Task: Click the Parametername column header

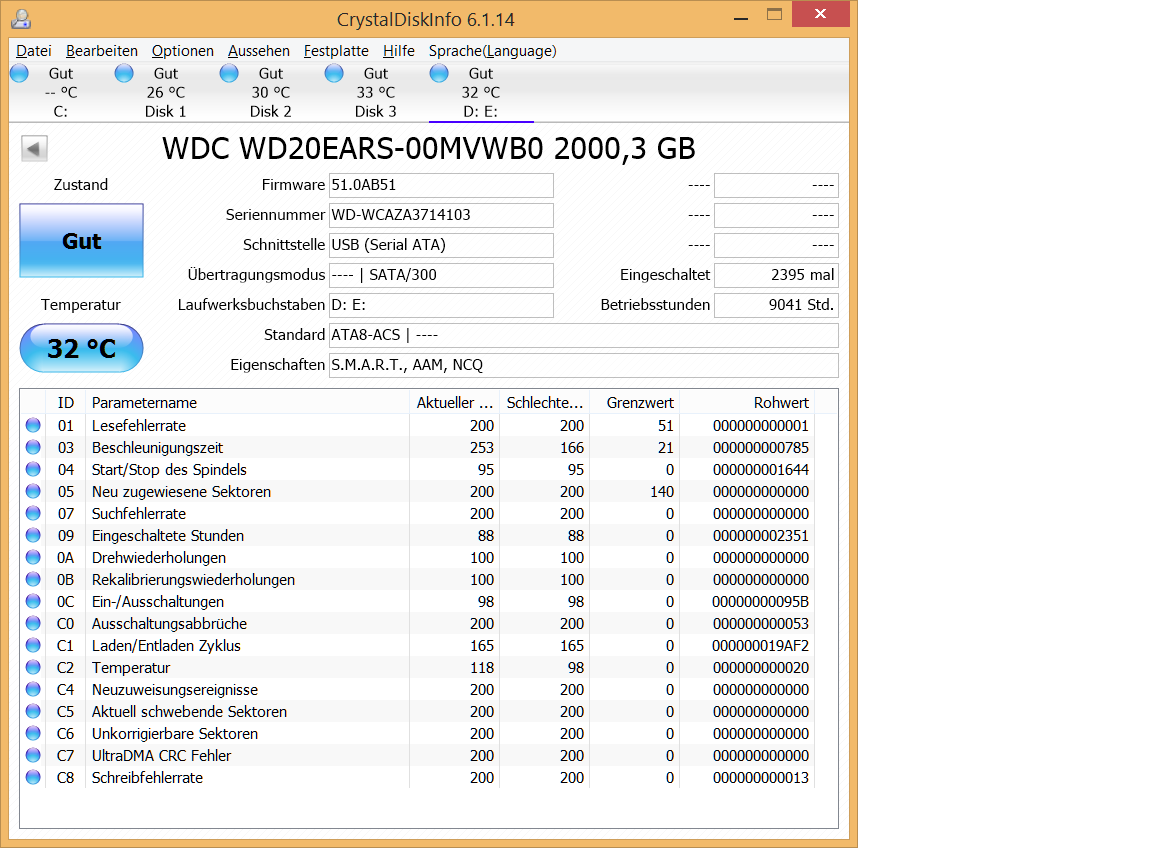Action: [x=247, y=403]
